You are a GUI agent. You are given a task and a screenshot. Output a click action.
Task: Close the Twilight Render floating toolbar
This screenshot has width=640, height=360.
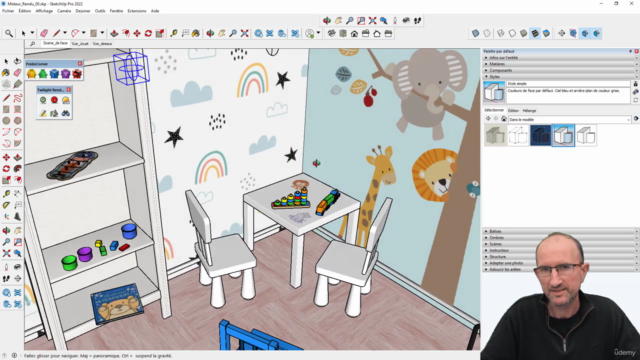pyautogui.click(x=69, y=89)
